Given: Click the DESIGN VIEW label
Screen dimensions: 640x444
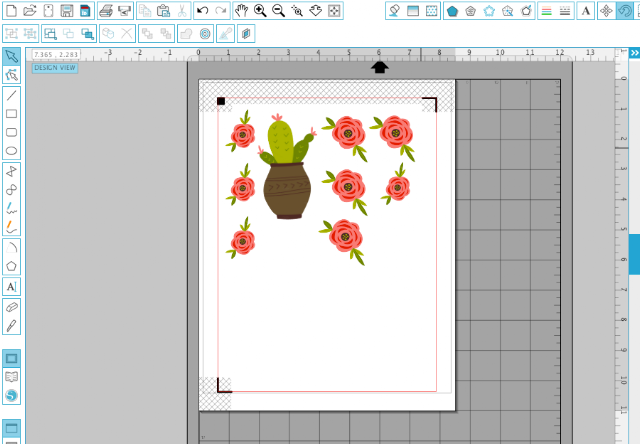Looking at the screenshot, I should coord(55,68).
